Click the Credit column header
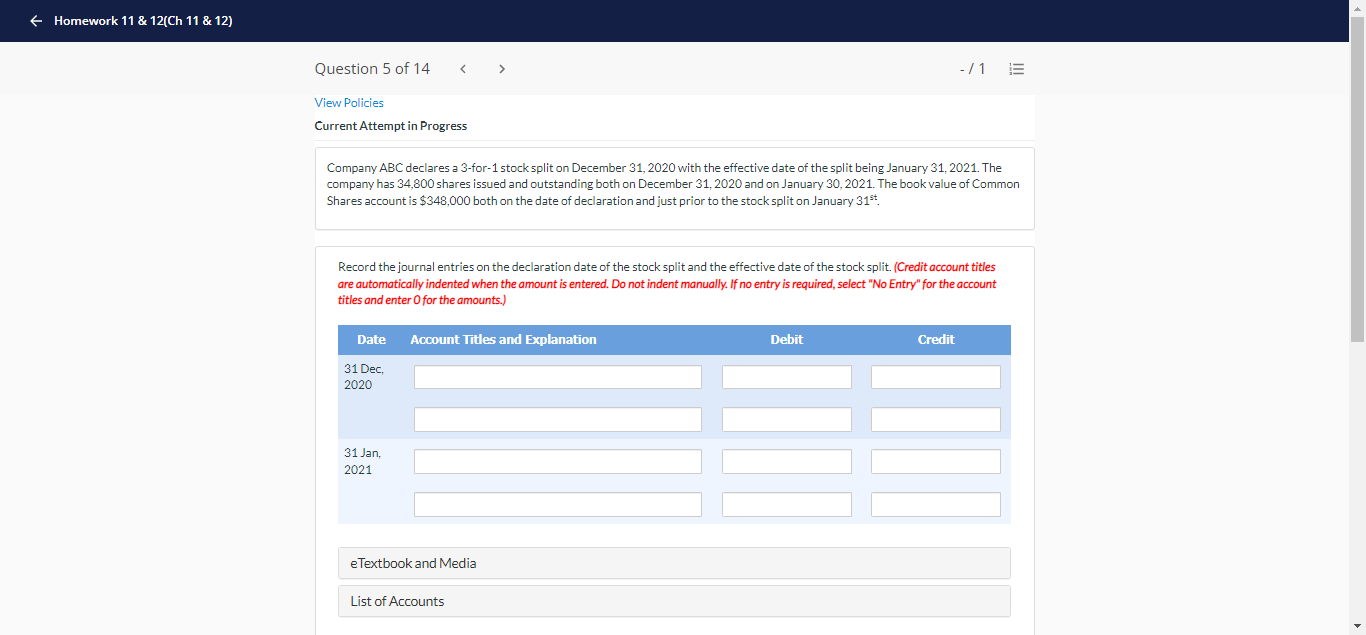Screen dimensions: 1366x635 pyautogui.click(x=936, y=340)
